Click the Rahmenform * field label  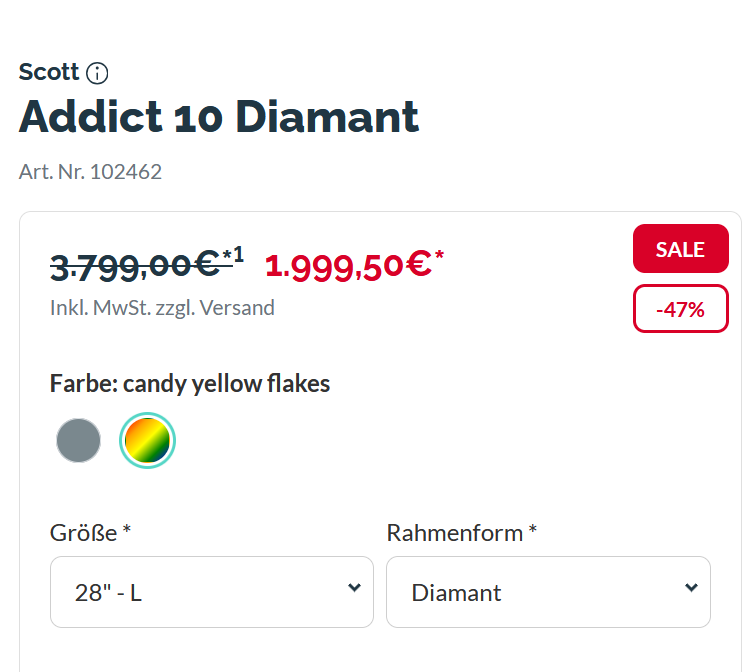(462, 533)
